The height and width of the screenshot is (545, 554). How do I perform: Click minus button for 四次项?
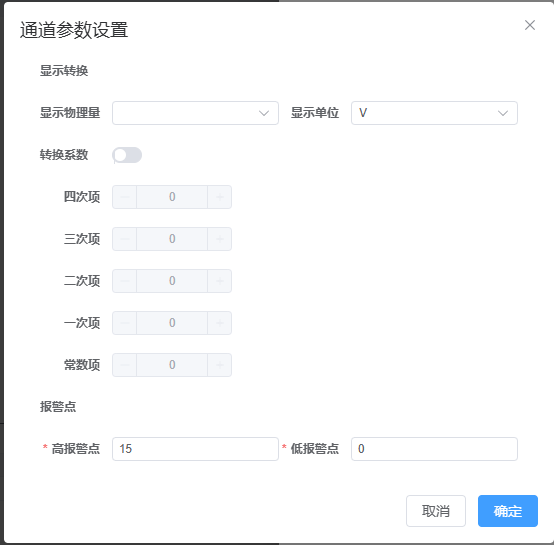pyautogui.click(x=124, y=197)
